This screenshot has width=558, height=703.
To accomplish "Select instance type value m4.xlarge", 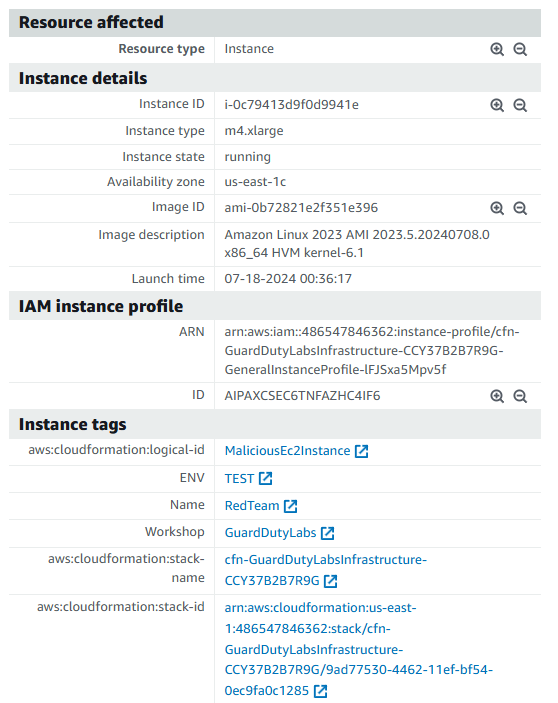I will 254,131.
